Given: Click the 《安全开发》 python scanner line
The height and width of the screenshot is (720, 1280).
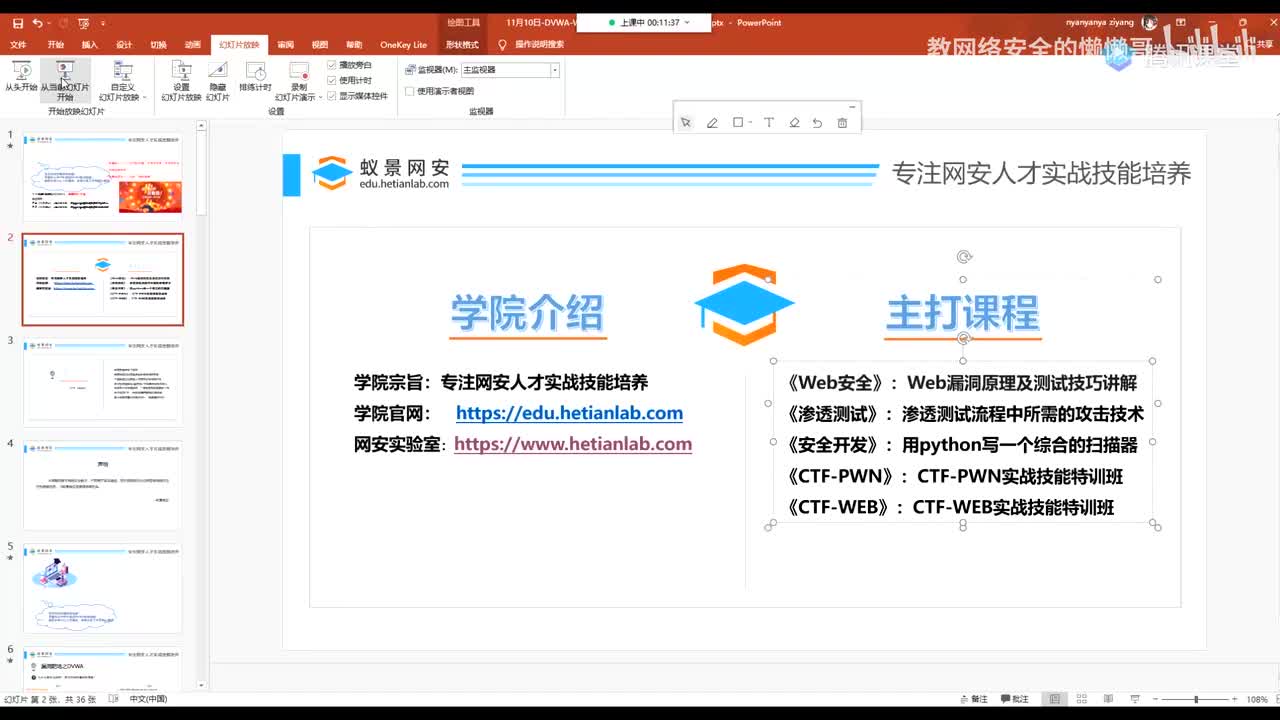Looking at the screenshot, I should click(962, 444).
